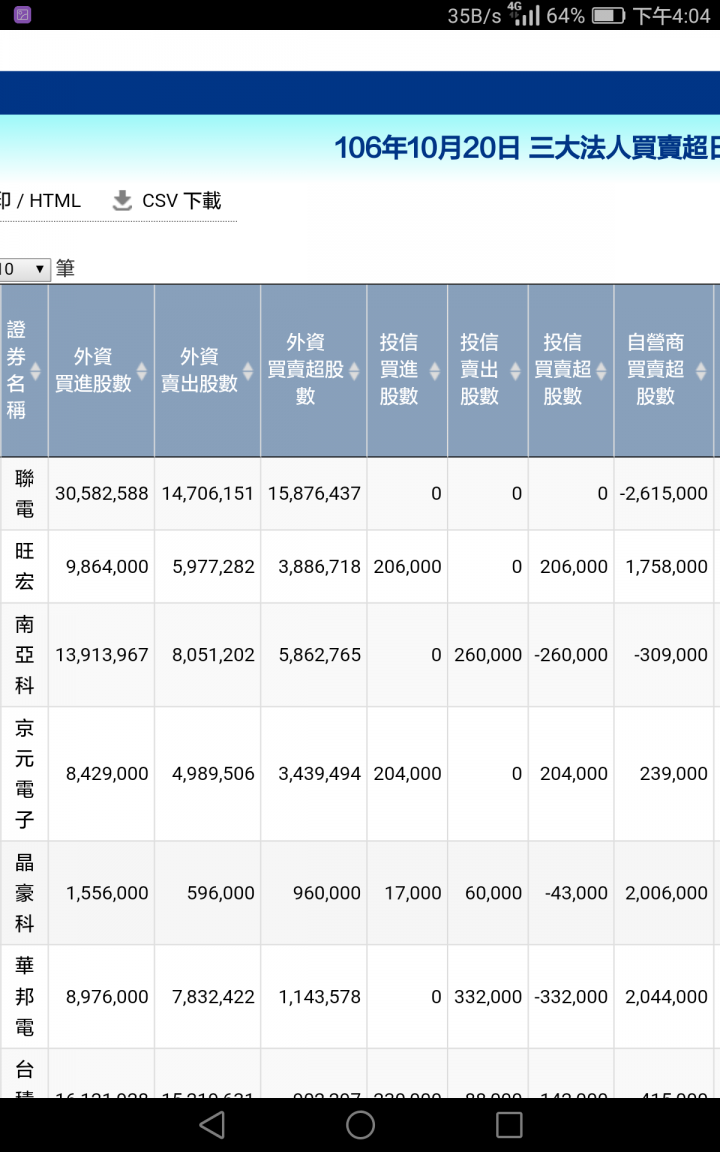Image resolution: width=720 pixels, height=1152 pixels.
Task: Click the value 332,000 in 華邦電 row
Action: [x=488, y=996]
